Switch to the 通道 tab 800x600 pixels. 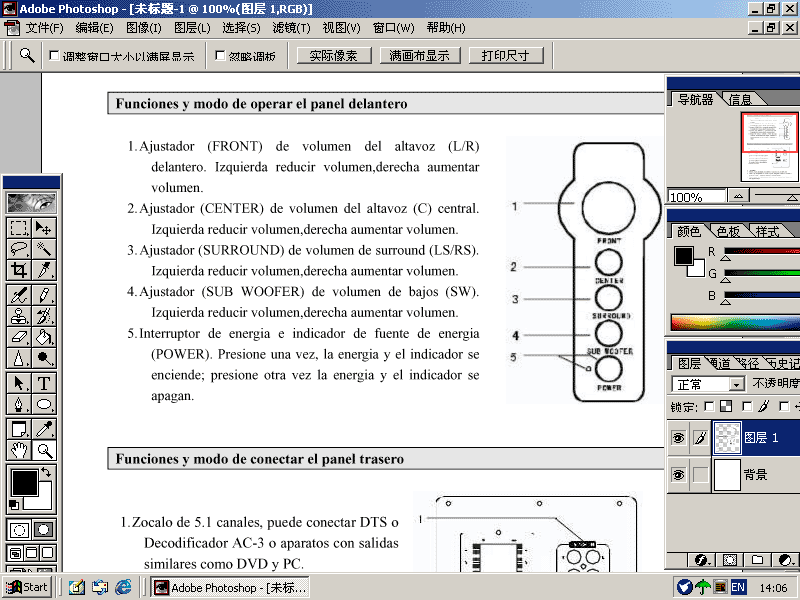click(720, 363)
